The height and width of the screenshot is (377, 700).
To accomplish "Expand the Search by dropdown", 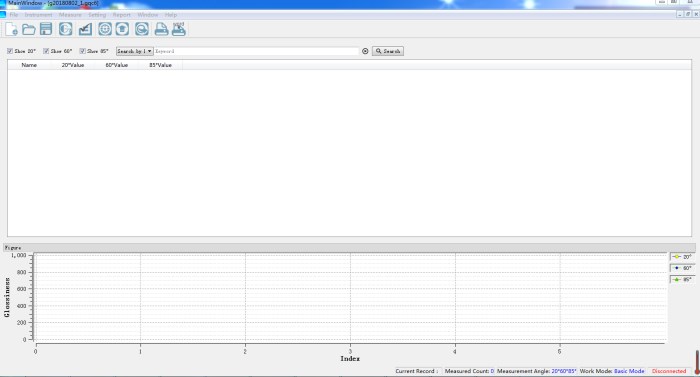I will point(134,51).
